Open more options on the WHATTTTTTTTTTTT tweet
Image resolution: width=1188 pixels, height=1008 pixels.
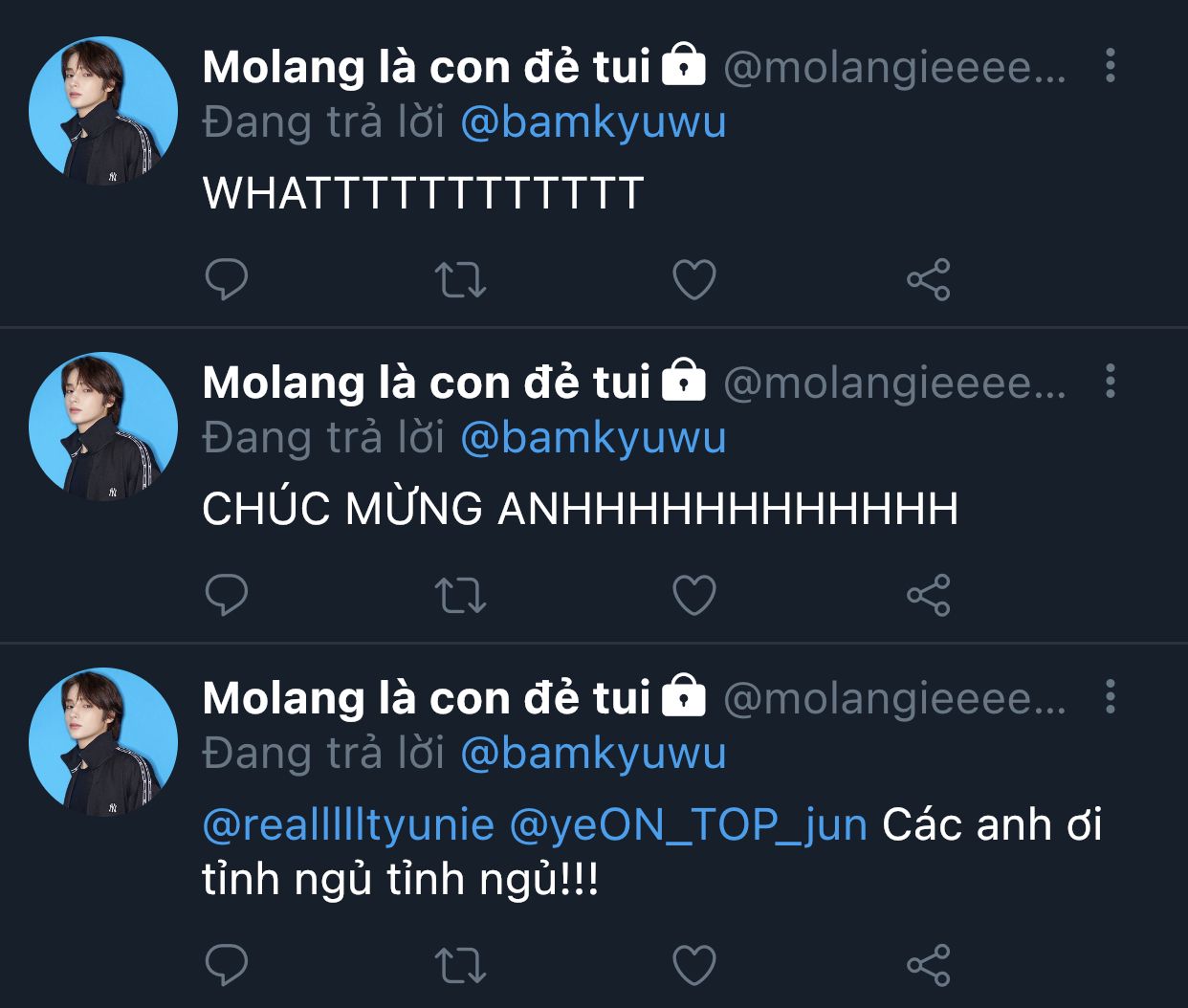pos(1110,65)
